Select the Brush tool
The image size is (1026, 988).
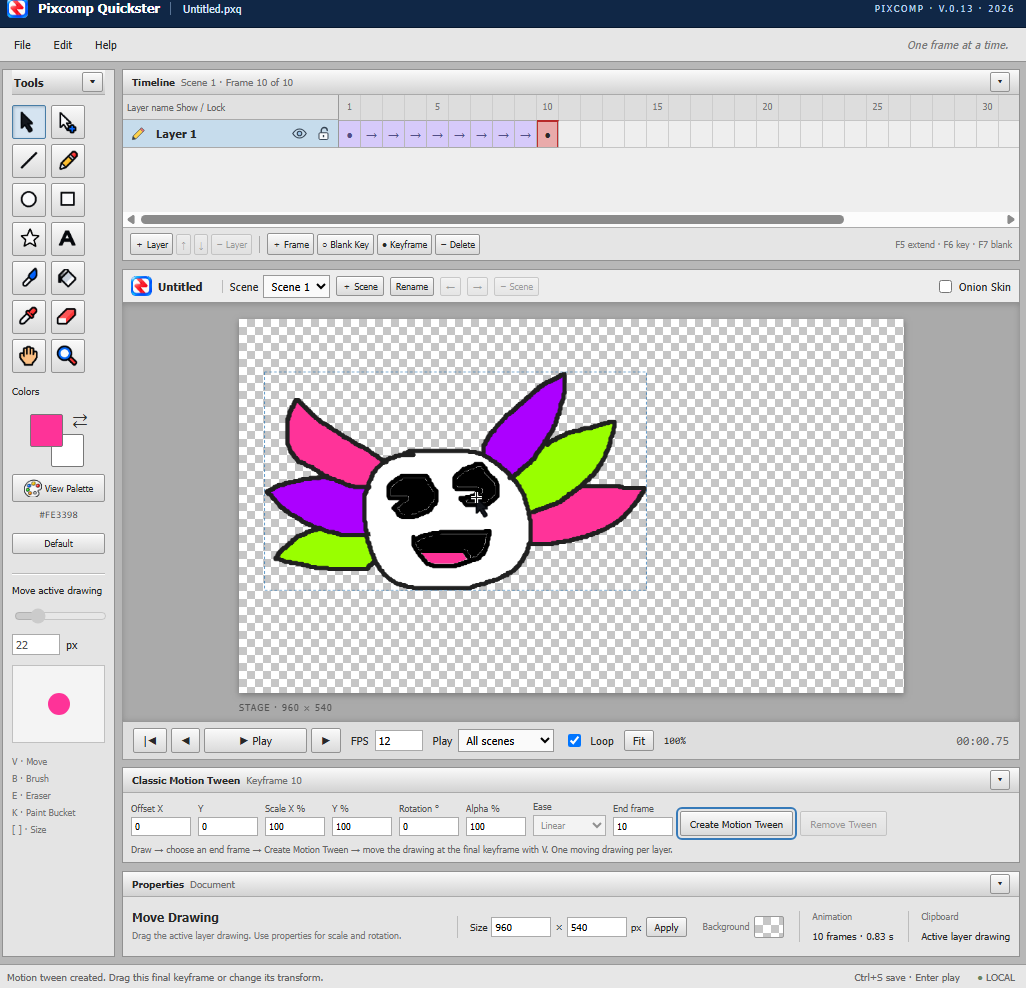tap(29, 278)
